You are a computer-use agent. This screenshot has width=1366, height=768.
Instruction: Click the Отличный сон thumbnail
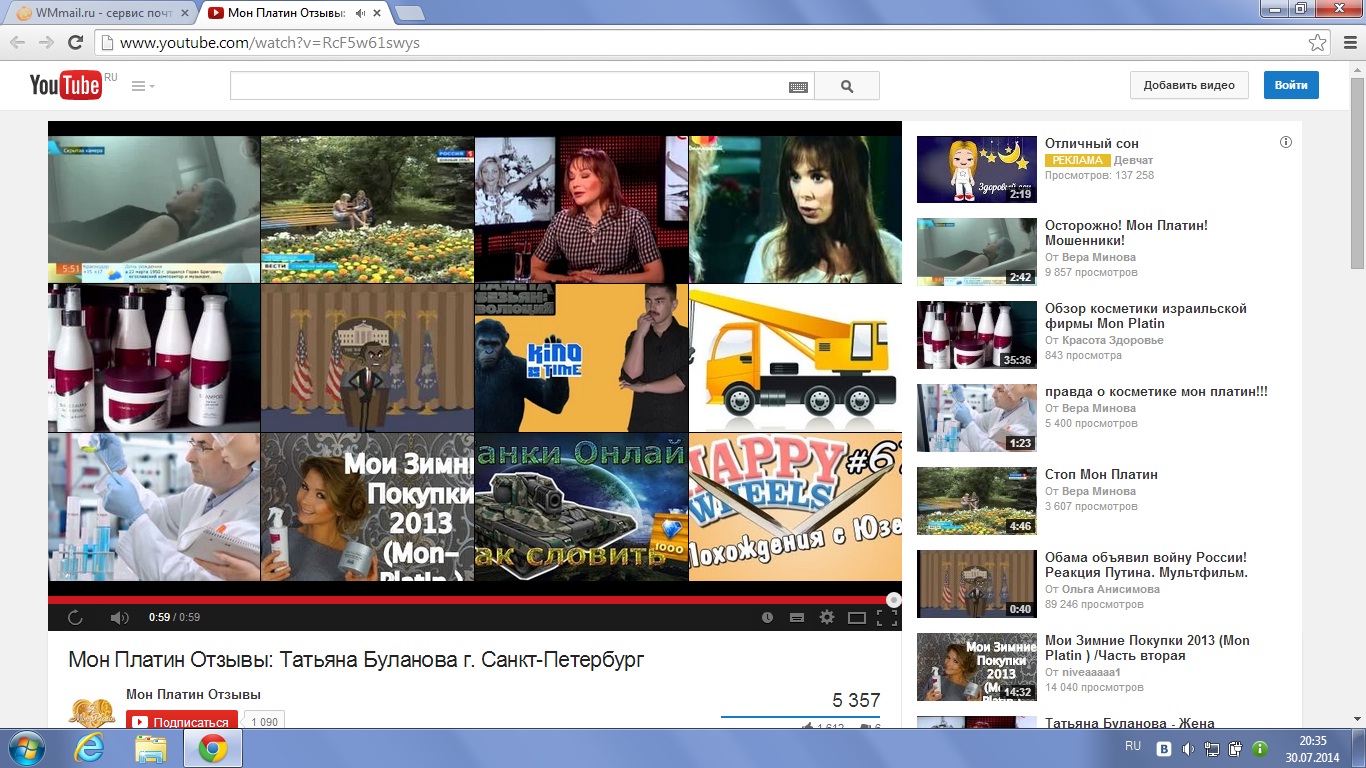[x=977, y=169]
